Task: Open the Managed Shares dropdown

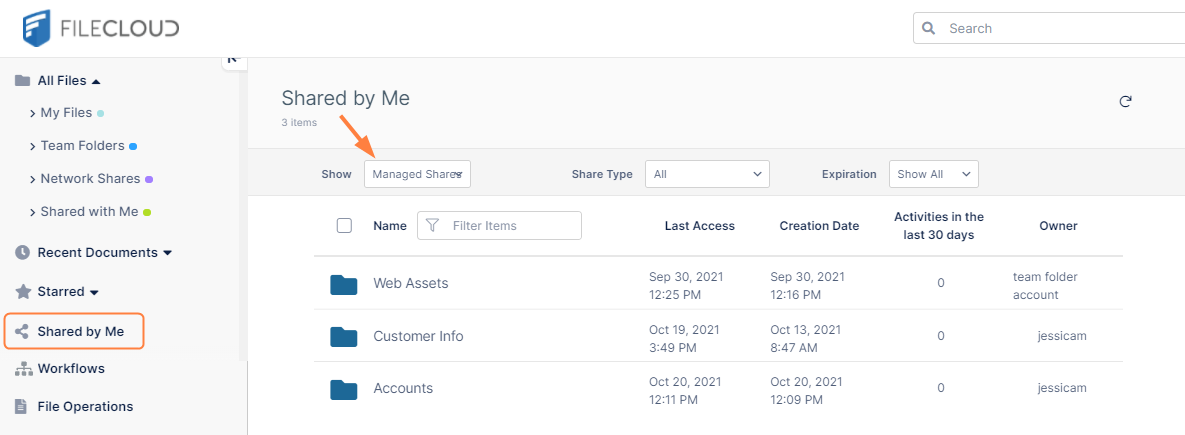Action: coord(417,174)
